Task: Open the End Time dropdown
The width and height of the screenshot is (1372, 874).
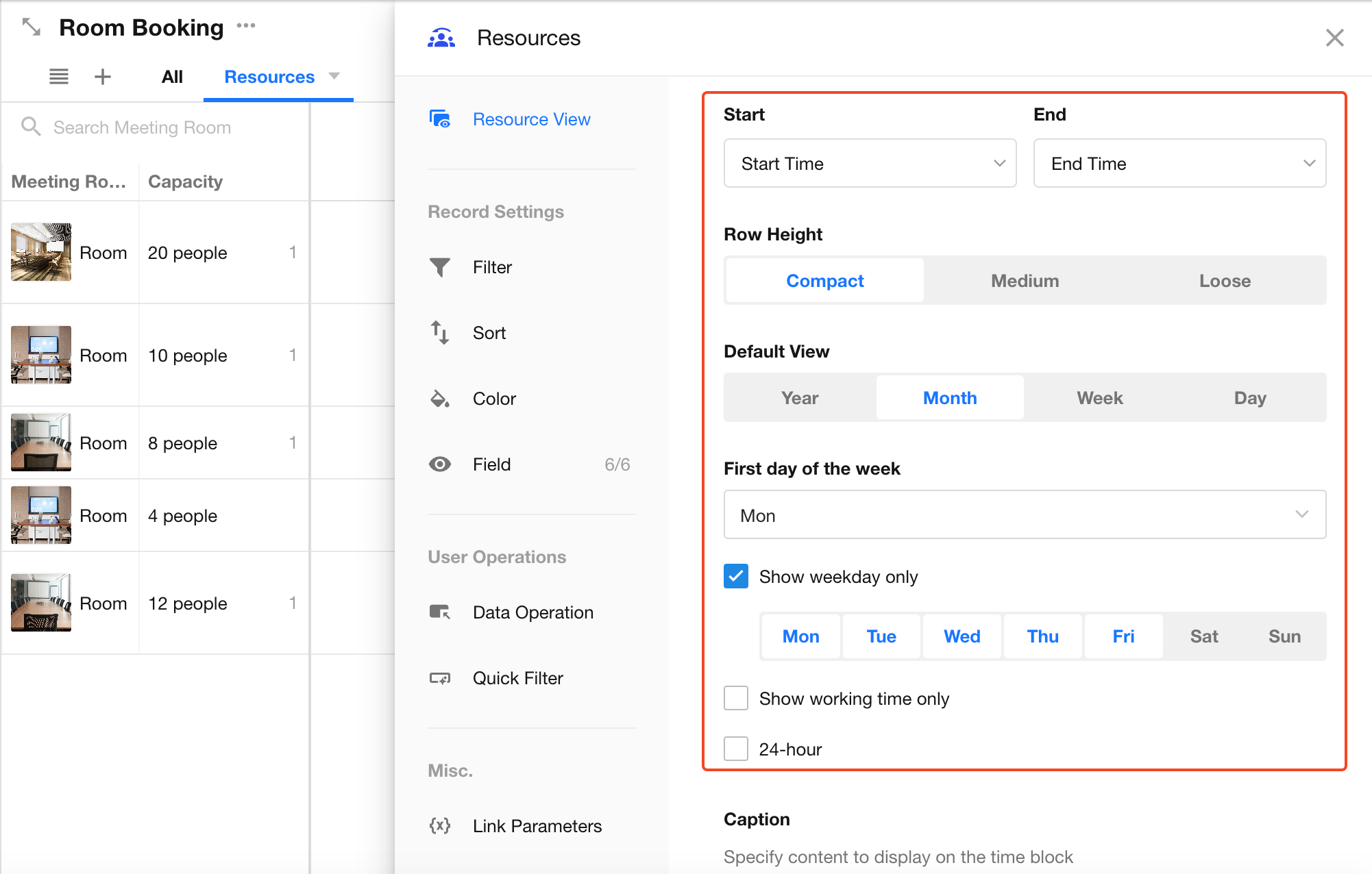Action: (x=1179, y=164)
